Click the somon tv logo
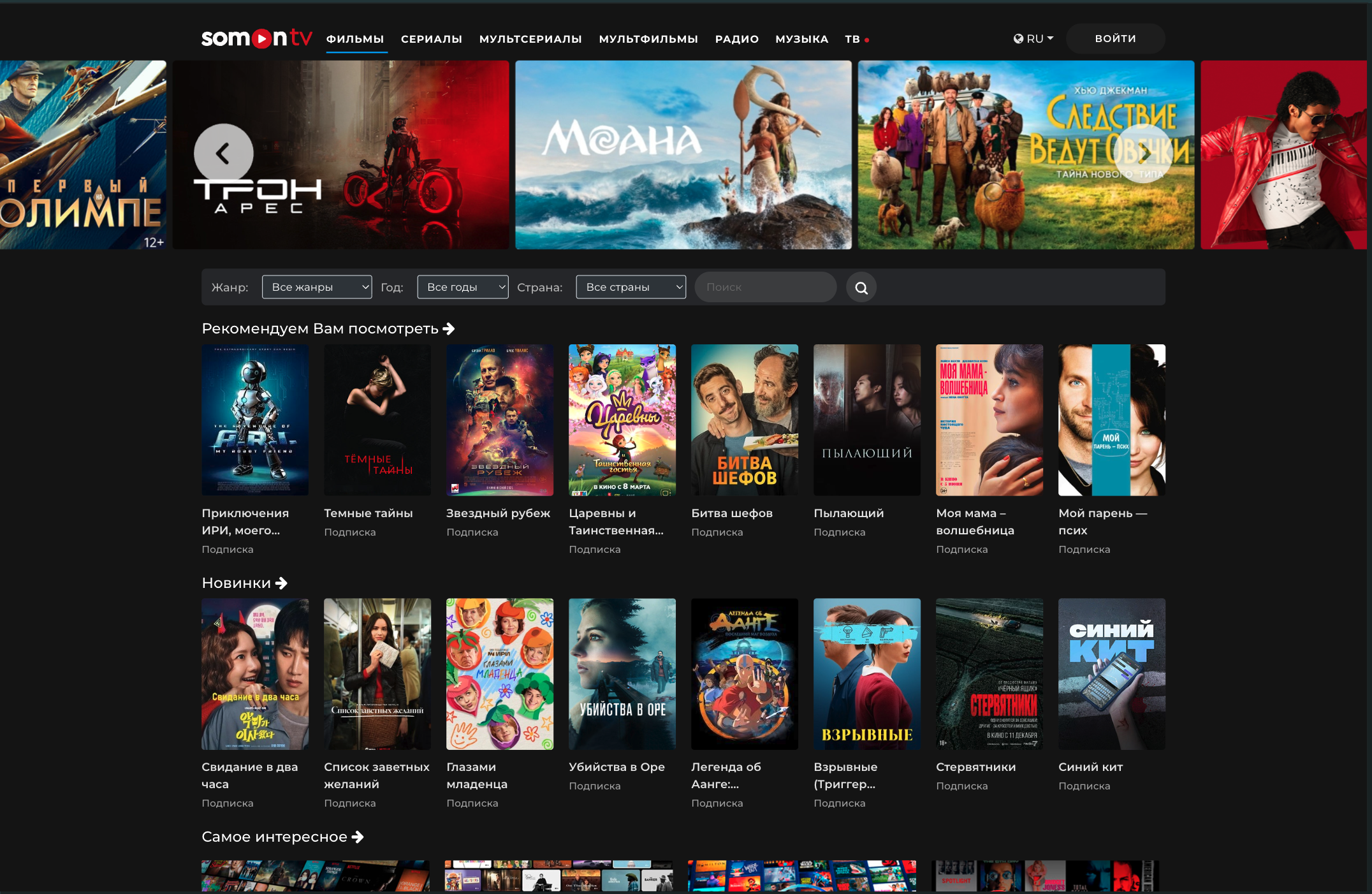Image resolution: width=1372 pixels, height=894 pixels. pos(256,38)
